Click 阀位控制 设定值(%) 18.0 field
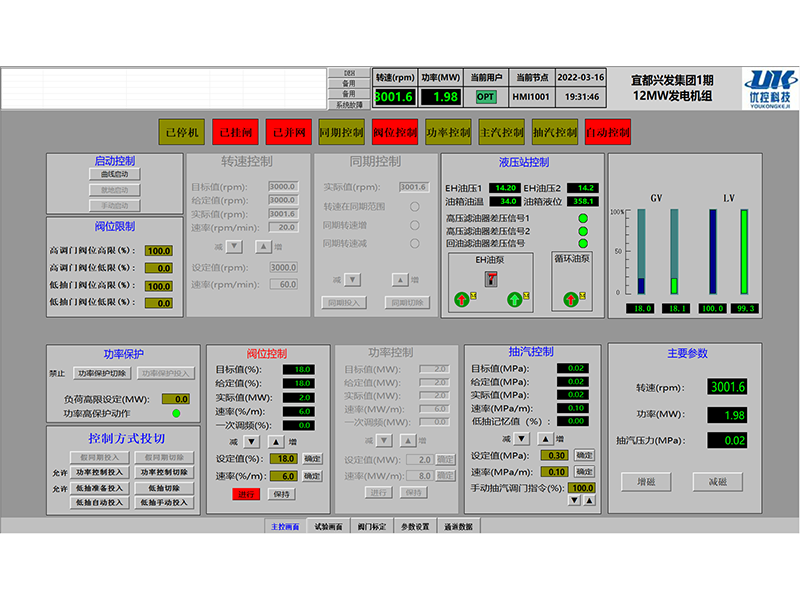The image size is (800, 600). (284, 459)
